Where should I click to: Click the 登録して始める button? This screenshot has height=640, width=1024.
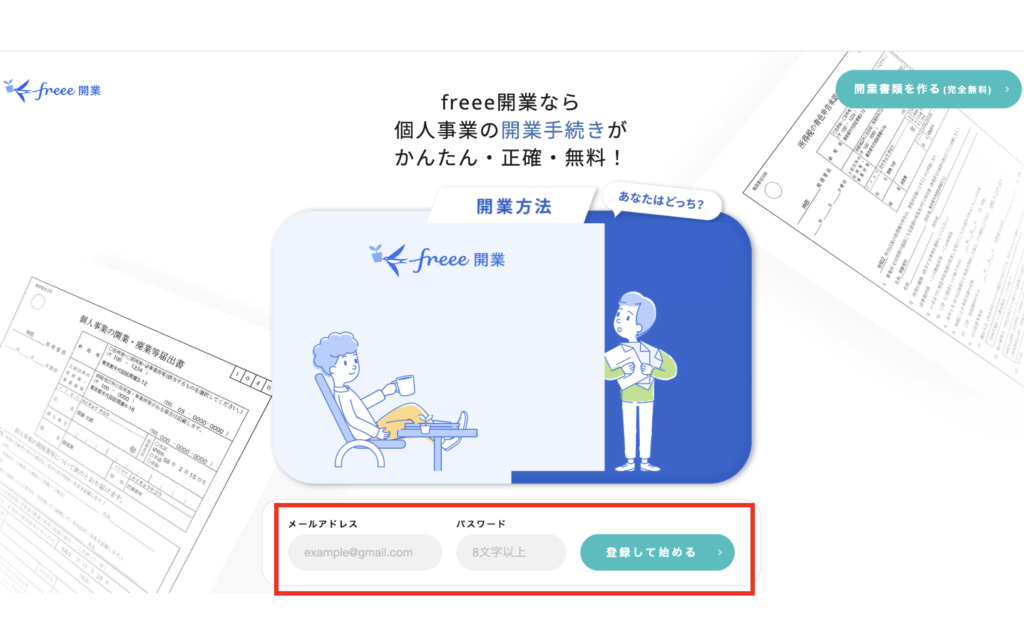[657, 552]
